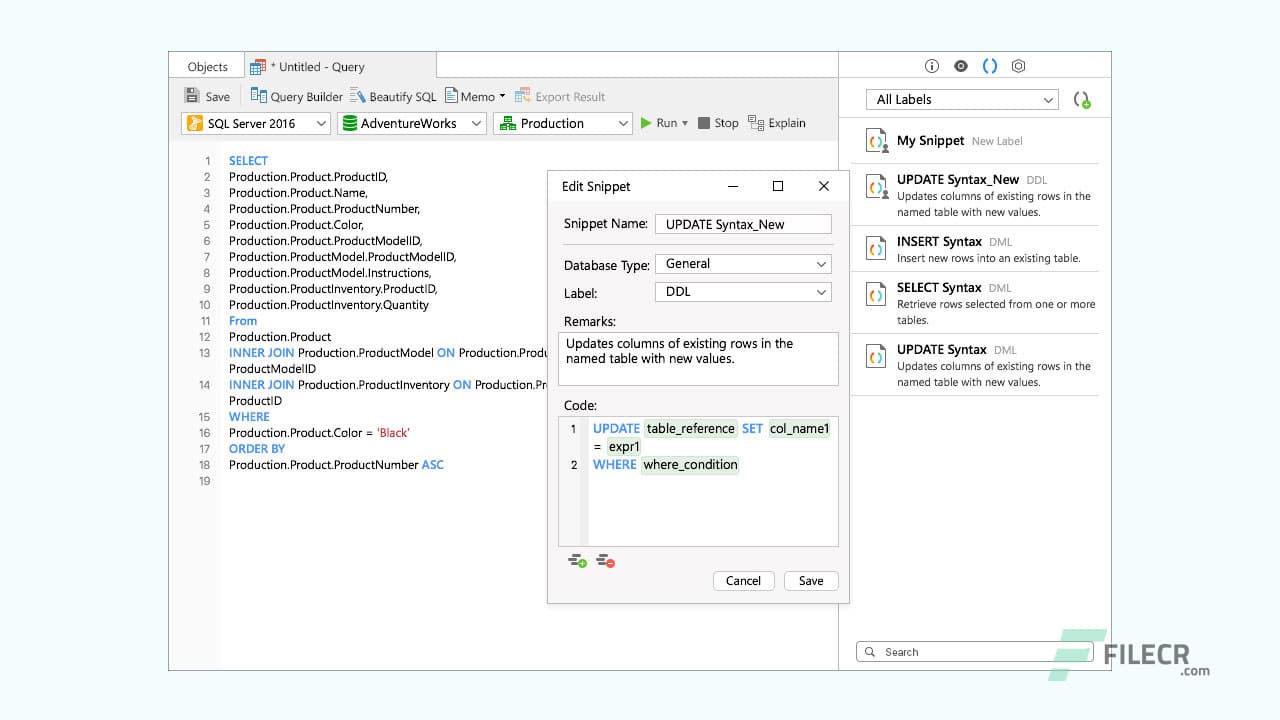The width and height of the screenshot is (1280, 720).
Task: Cancel the Edit Snippet dialog
Action: [743, 580]
